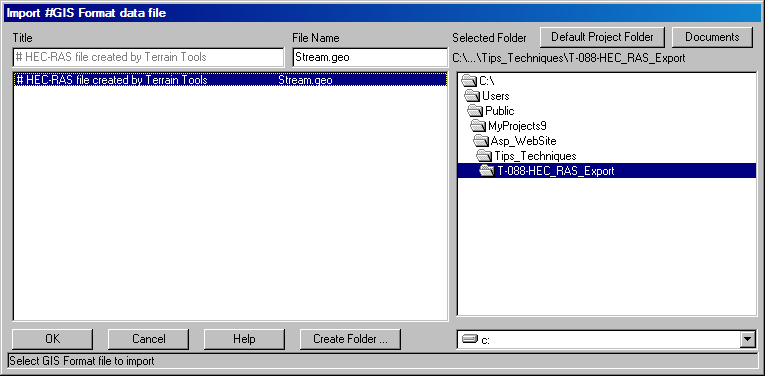Jump to Default Project Folder
Screen dimensions: 765x376
point(602,37)
